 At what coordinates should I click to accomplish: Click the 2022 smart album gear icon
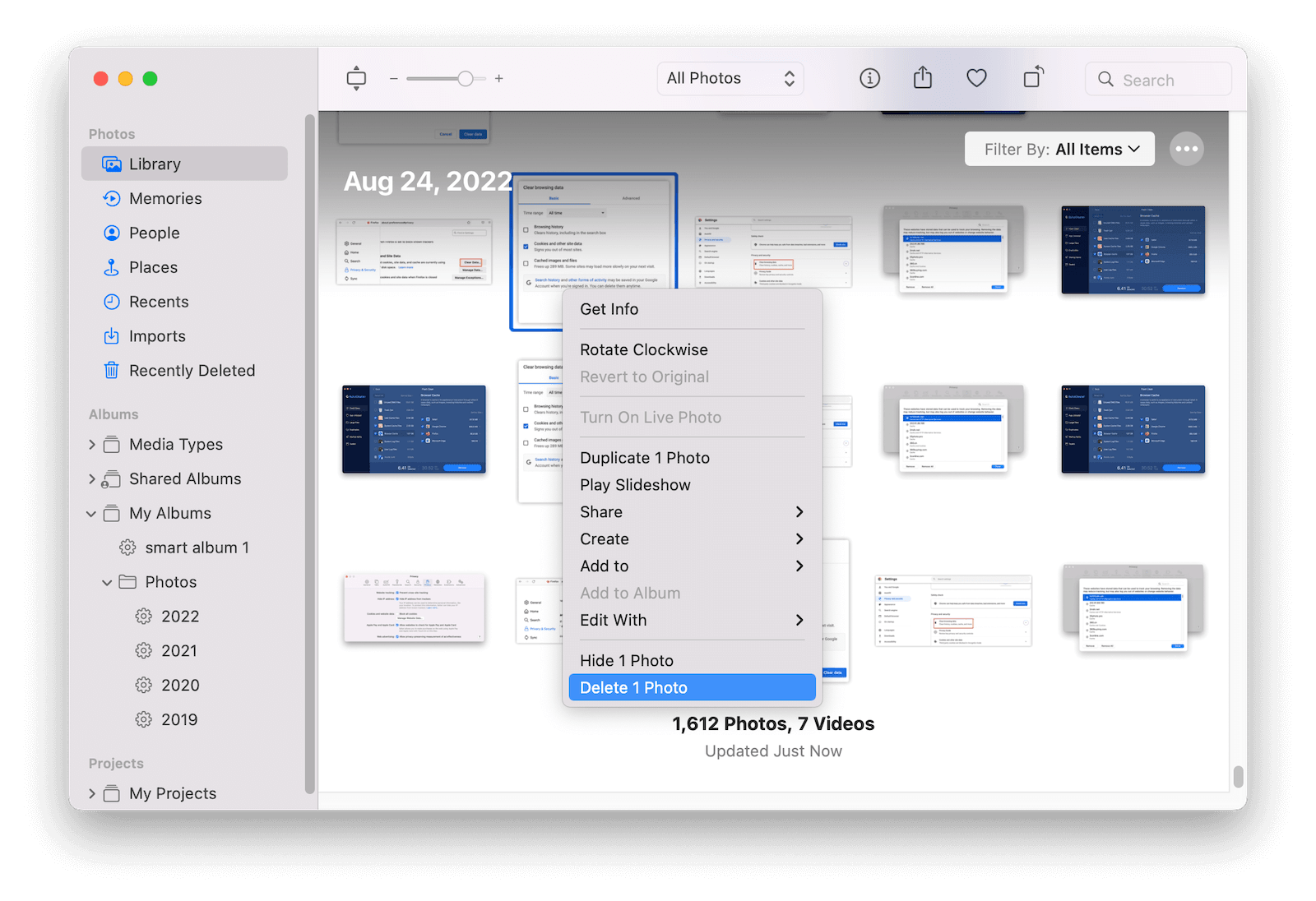[x=144, y=617]
